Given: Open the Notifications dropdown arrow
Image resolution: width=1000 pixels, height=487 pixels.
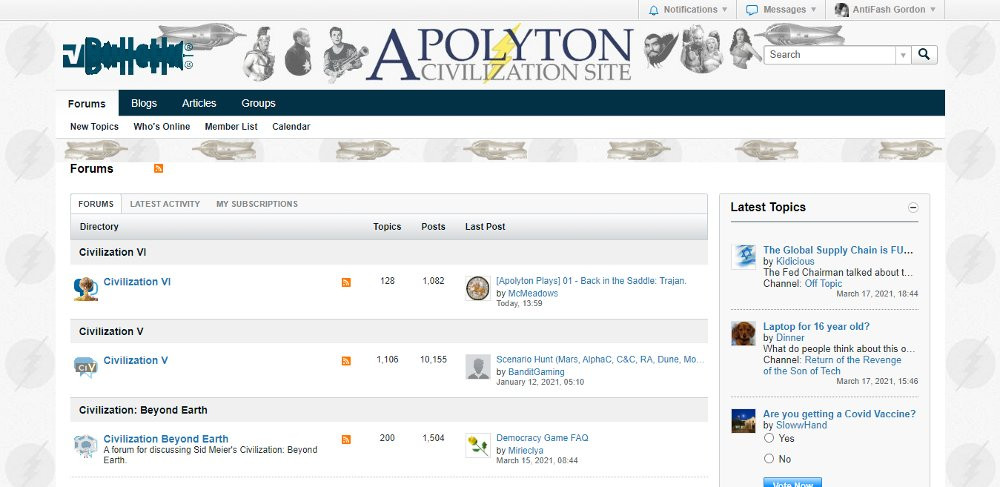Looking at the screenshot, I should [x=724, y=10].
